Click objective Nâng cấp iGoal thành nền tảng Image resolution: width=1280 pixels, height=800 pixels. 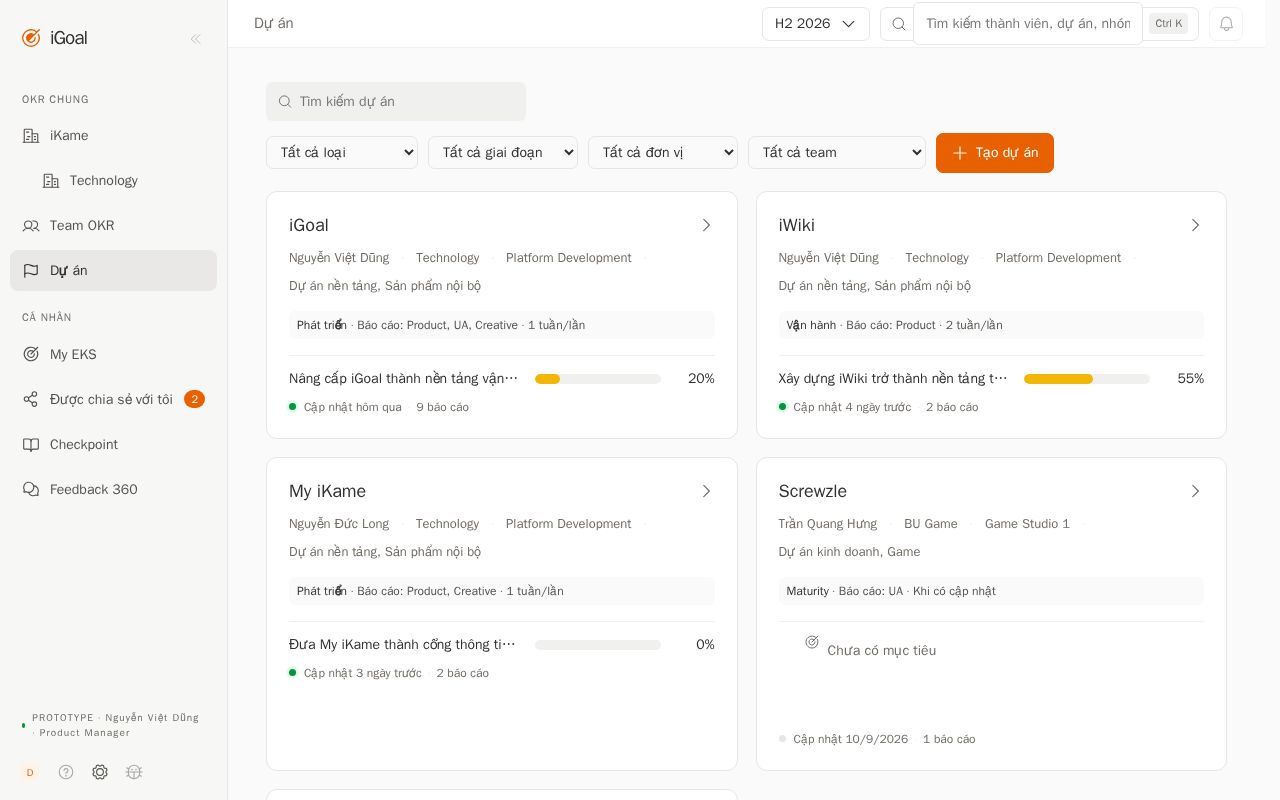(404, 379)
